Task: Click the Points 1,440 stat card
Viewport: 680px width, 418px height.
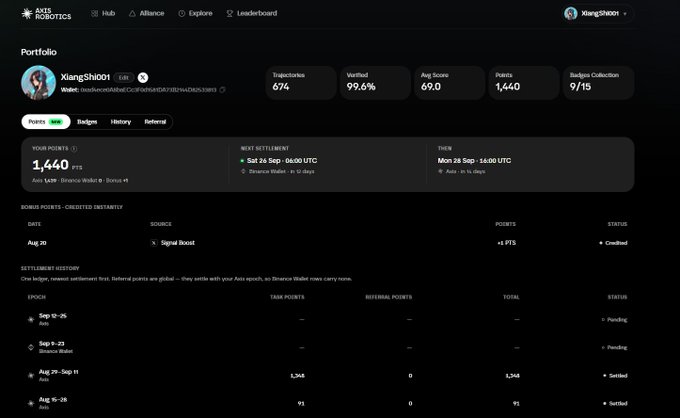Action: click(x=524, y=83)
